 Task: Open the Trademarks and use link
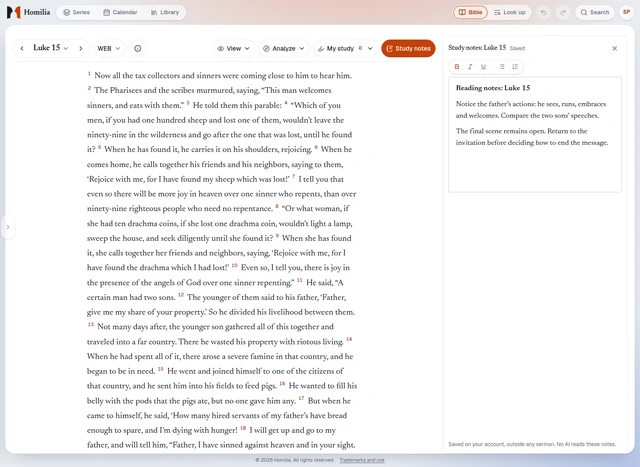click(x=362, y=460)
